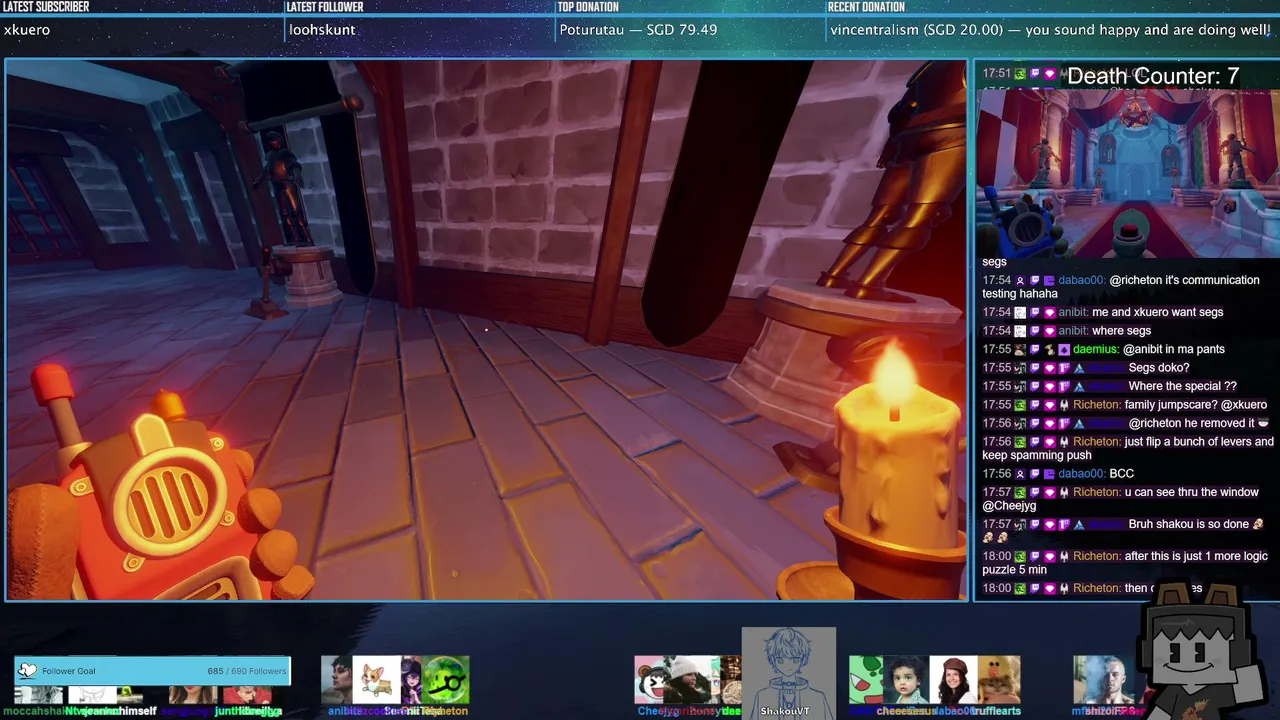Click the blue triangle badge before 'Segs doko?'
The height and width of the screenshot is (720, 1280).
click(1078, 368)
